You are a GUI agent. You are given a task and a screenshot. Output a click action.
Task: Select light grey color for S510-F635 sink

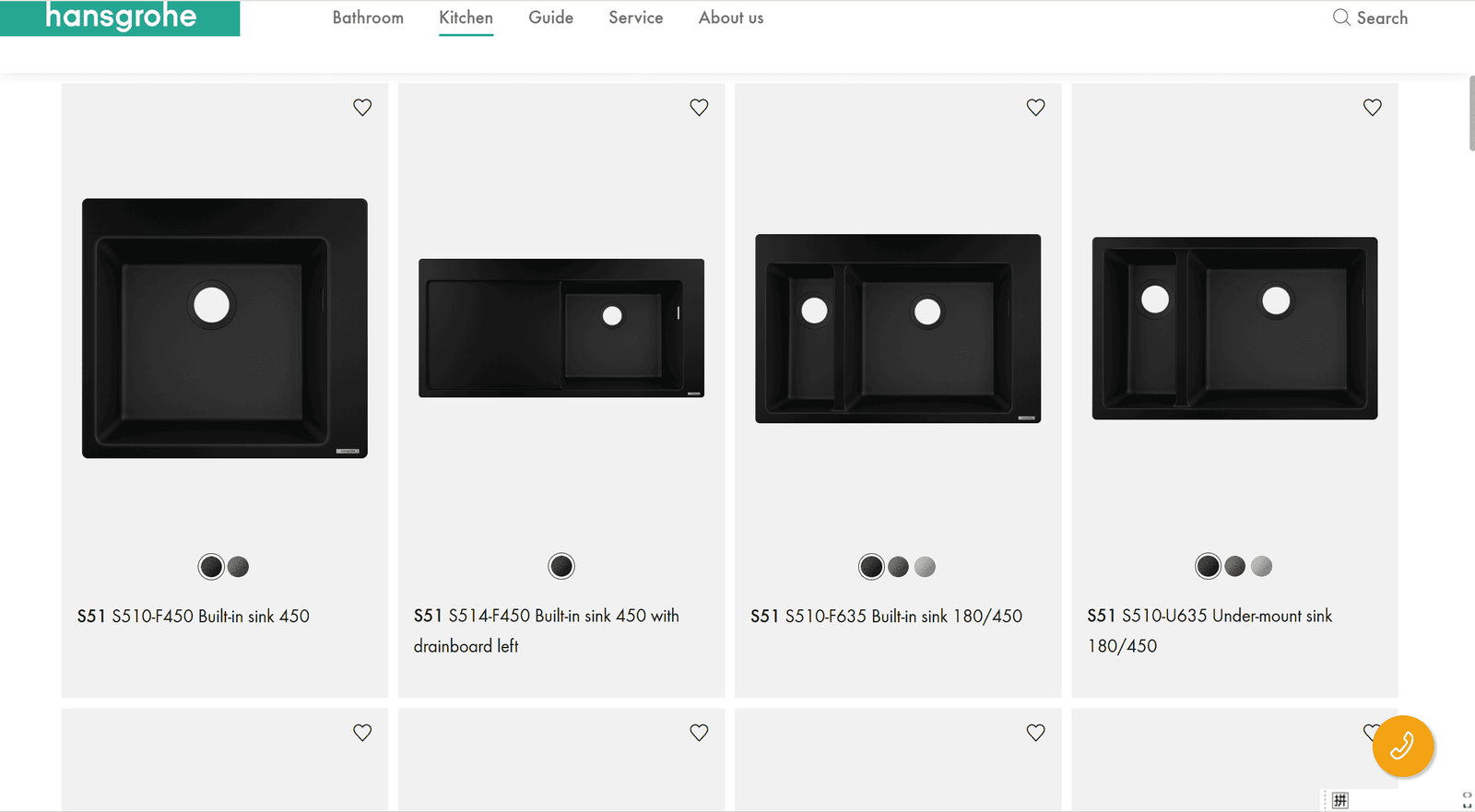pyautogui.click(x=925, y=566)
